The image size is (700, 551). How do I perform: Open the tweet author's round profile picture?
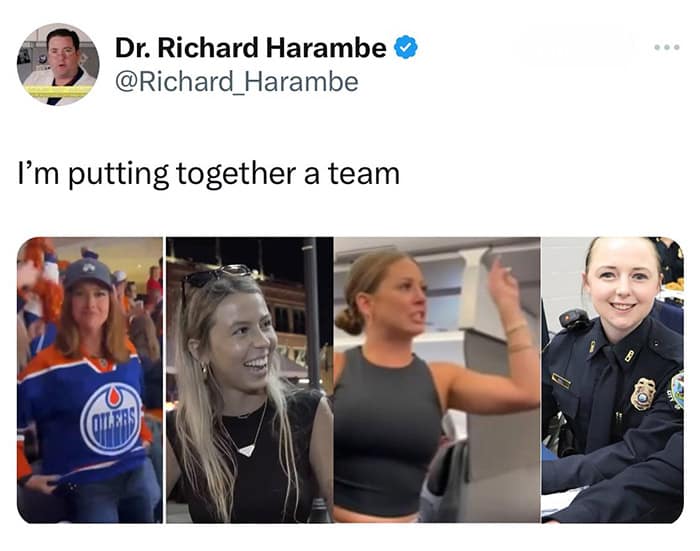(58, 64)
